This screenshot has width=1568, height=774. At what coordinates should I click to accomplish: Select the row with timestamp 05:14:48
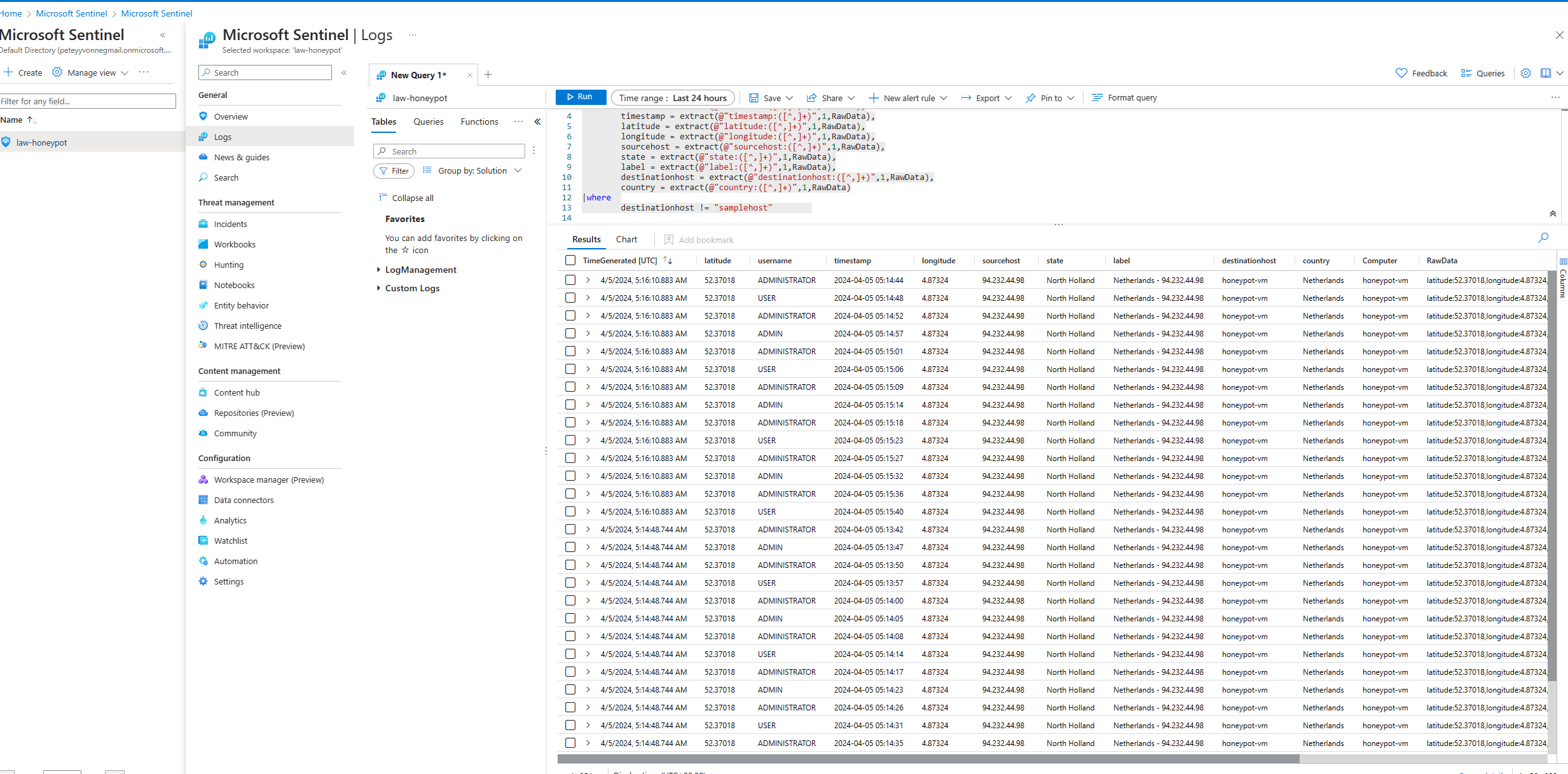pos(570,298)
